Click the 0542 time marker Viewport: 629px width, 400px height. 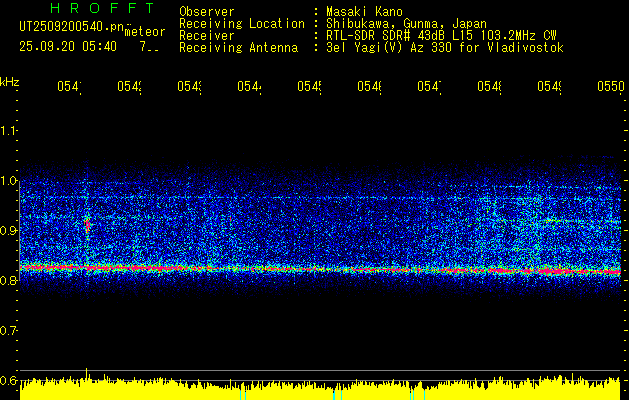(x=130, y=86)
